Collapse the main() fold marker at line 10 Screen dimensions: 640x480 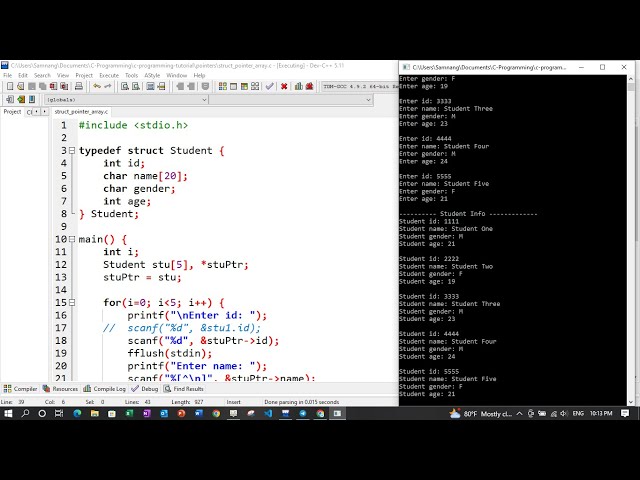pyautogui.click(x=72, y=239)
